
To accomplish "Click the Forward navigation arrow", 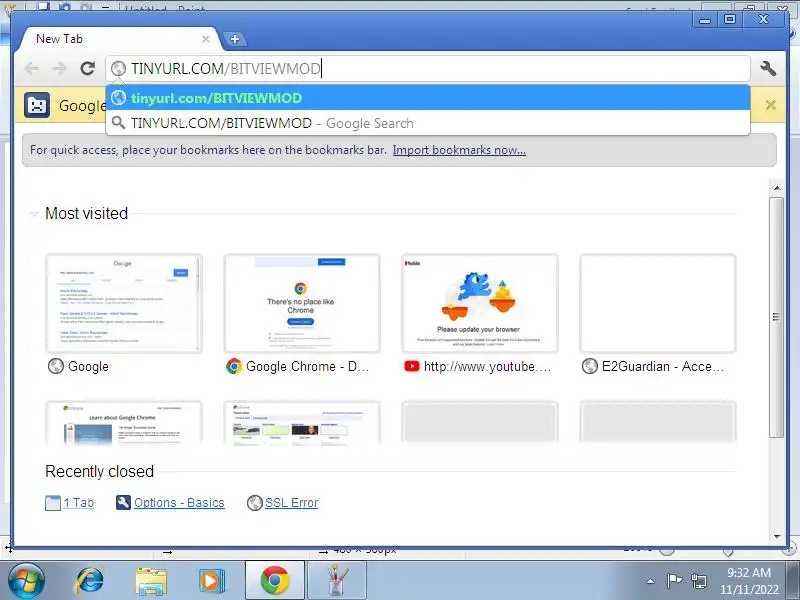I will click(x=60, y=68).
